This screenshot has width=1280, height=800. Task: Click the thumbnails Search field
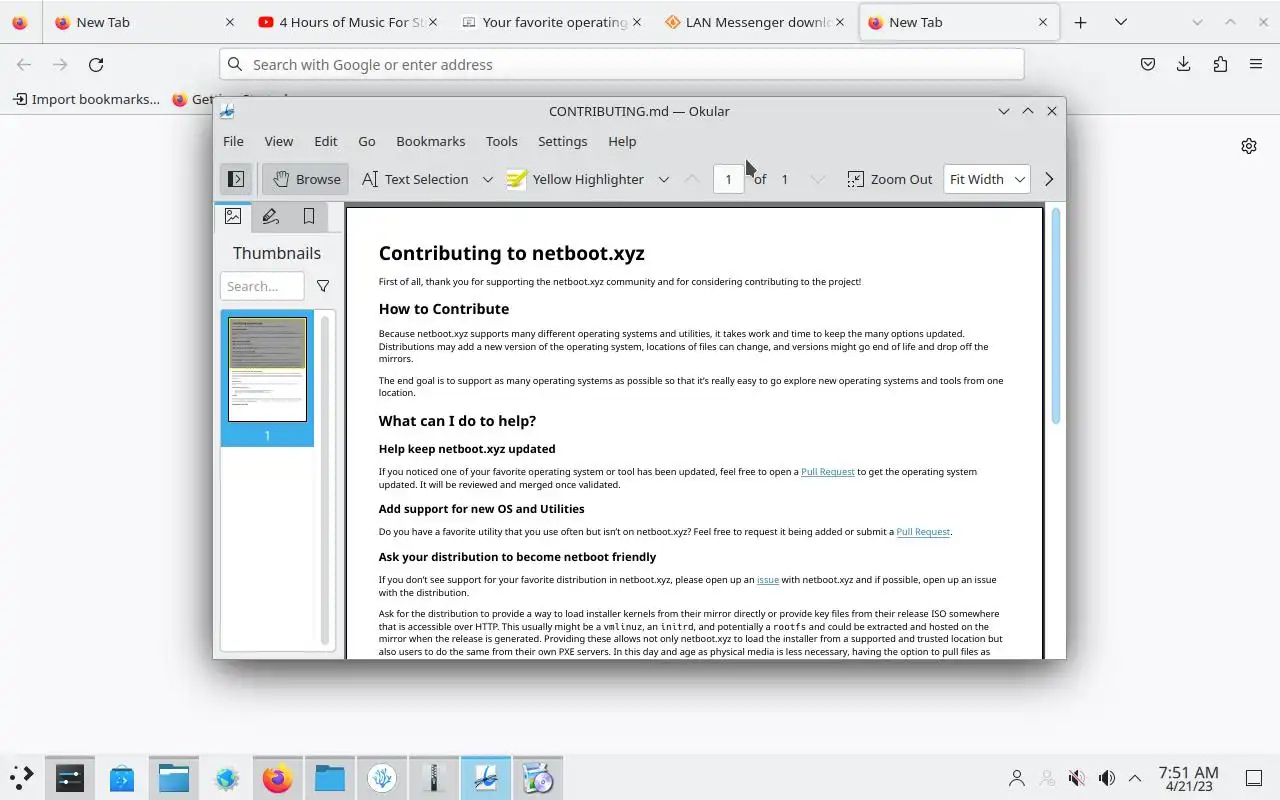262,286
